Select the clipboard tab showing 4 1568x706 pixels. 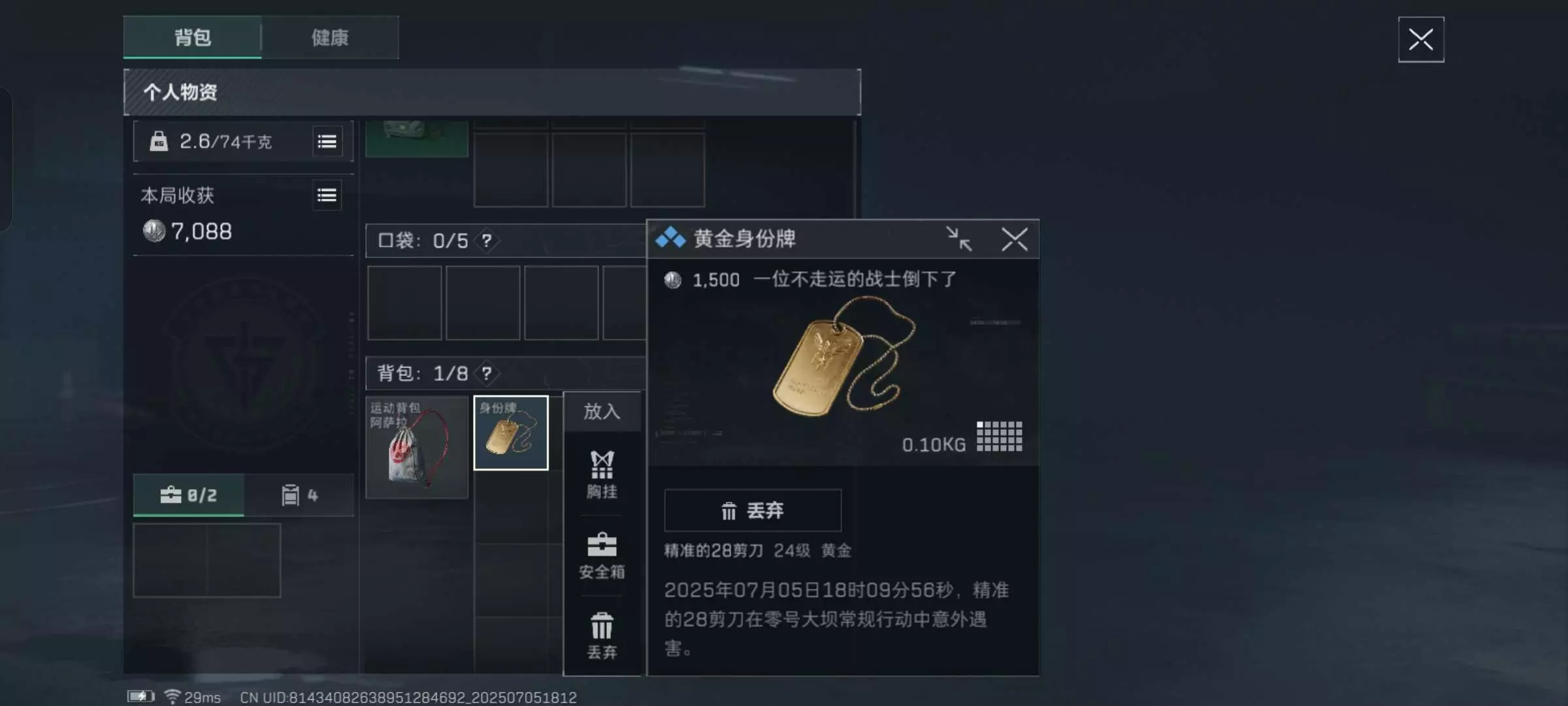299,496
